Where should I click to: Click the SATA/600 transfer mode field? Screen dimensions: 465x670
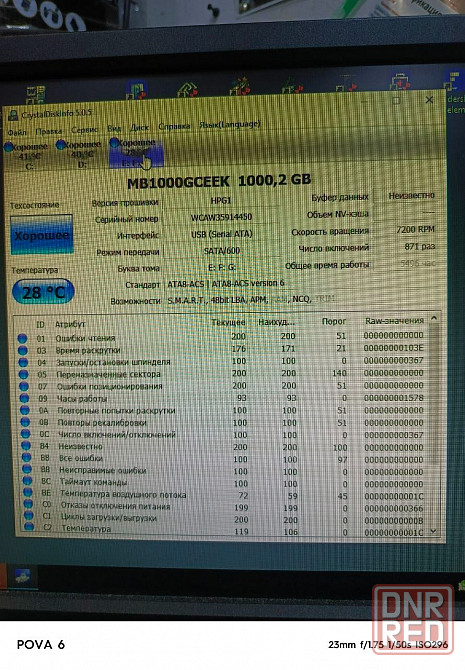point(221,251)
